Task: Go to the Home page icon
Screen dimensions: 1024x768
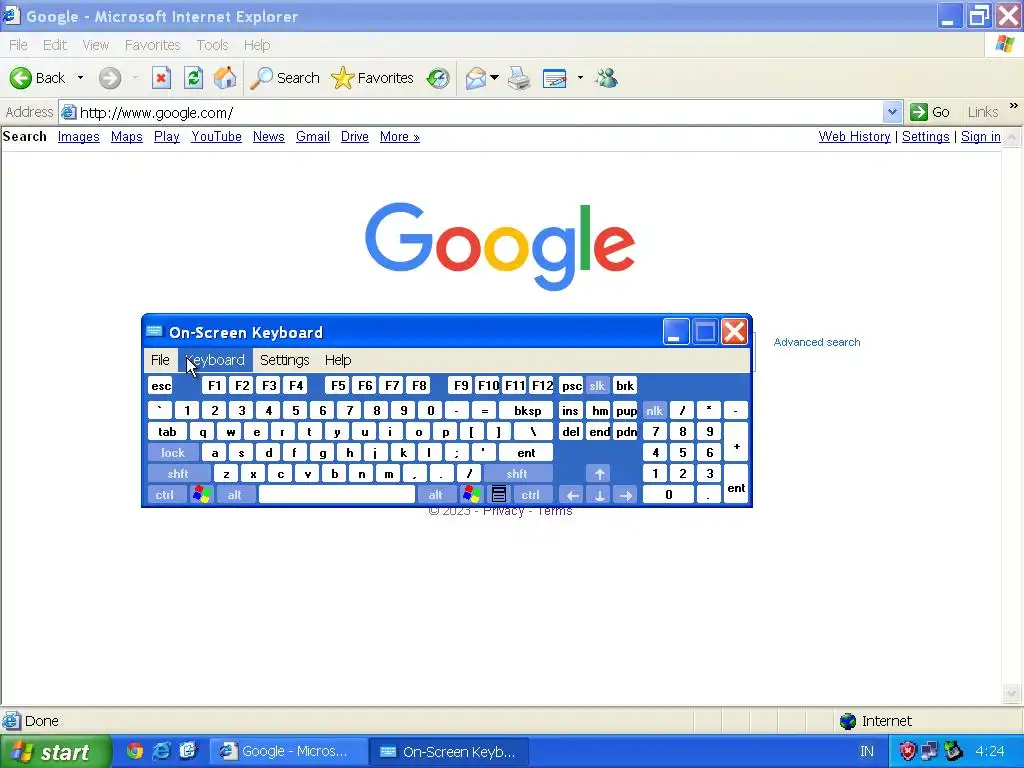Action: coord(225,78)
